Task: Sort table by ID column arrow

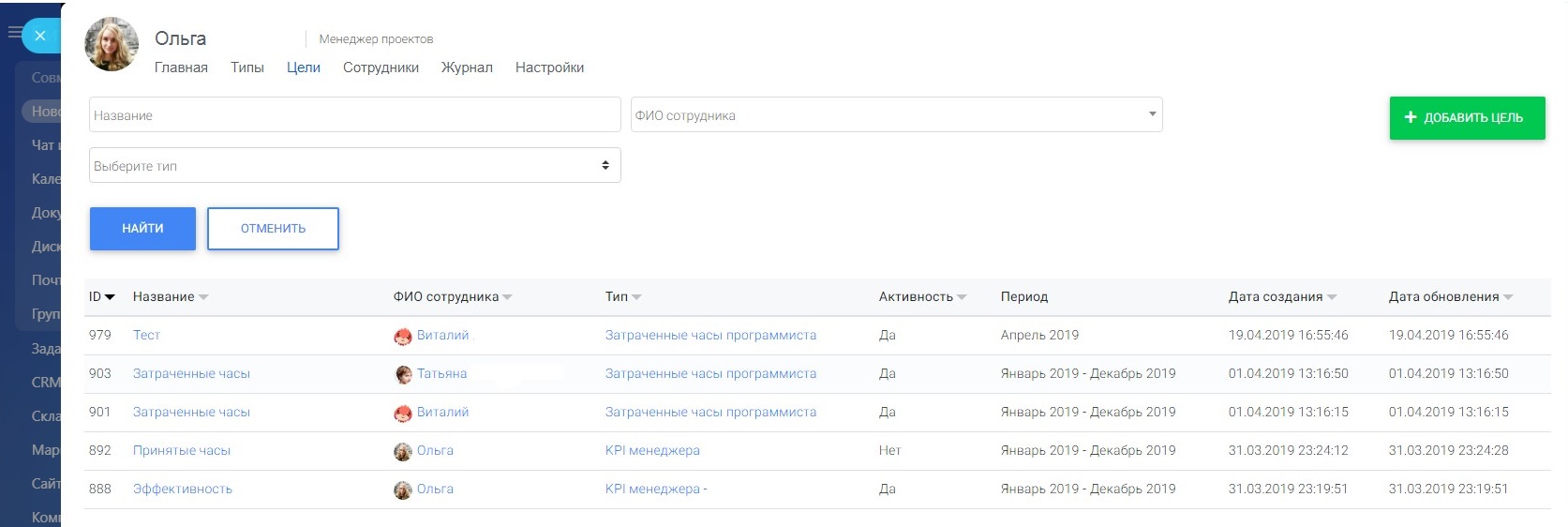Action: point(110,297)
